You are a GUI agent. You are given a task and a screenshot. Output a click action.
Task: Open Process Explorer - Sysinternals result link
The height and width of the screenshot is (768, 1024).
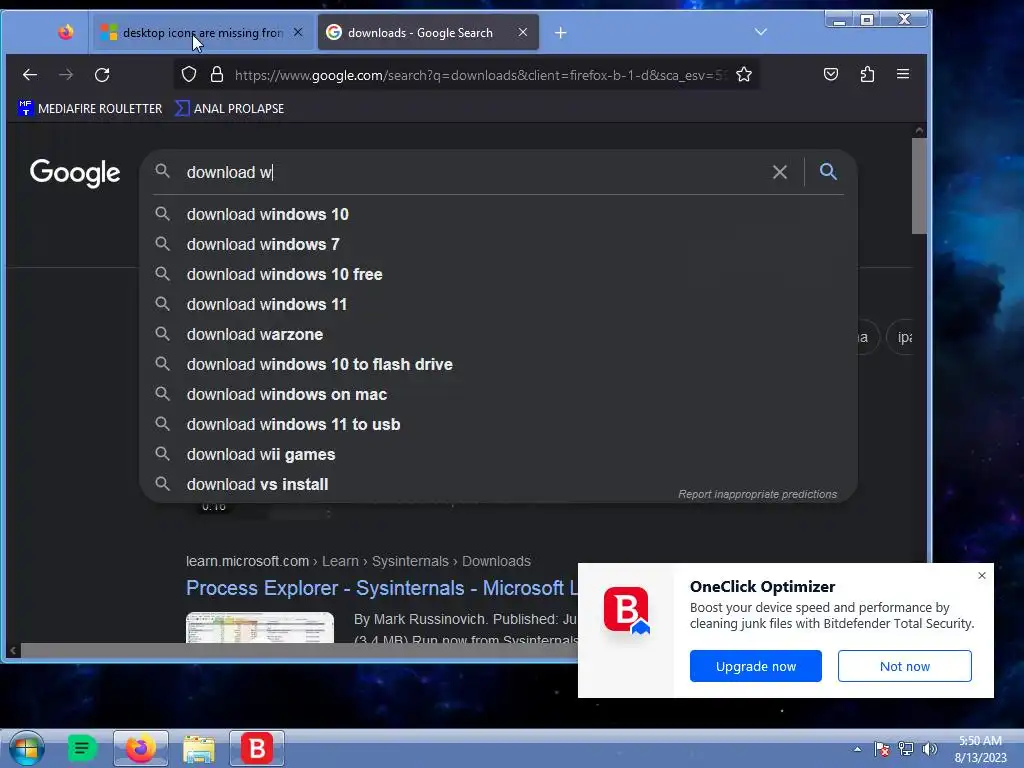(x=381, y=588)
